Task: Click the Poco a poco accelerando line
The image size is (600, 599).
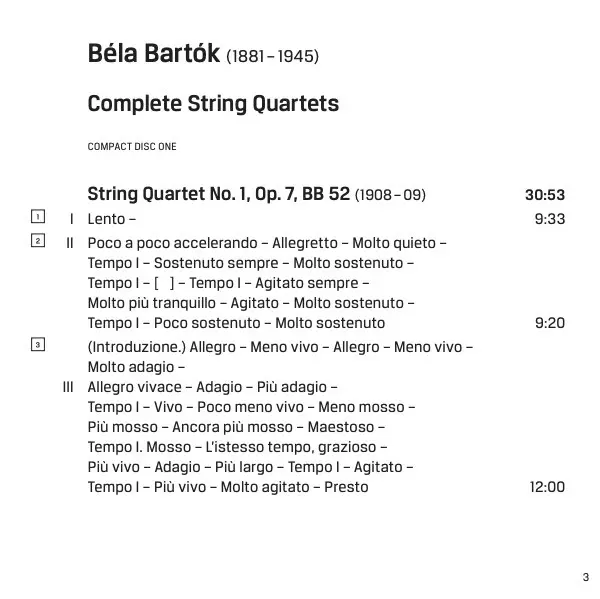Action: [x=267, y=243]
